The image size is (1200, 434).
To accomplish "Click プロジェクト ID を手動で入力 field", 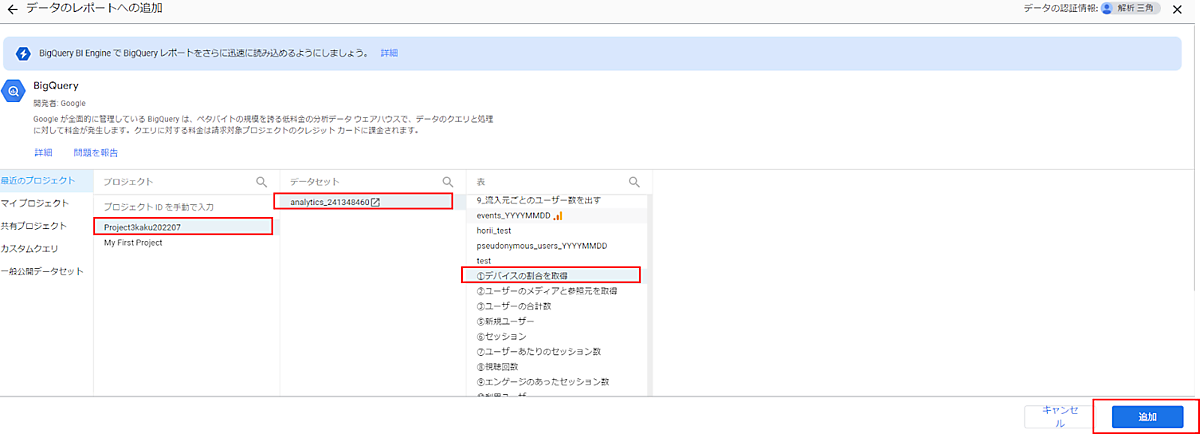I will pyautogui.click(x=186, y=206).
